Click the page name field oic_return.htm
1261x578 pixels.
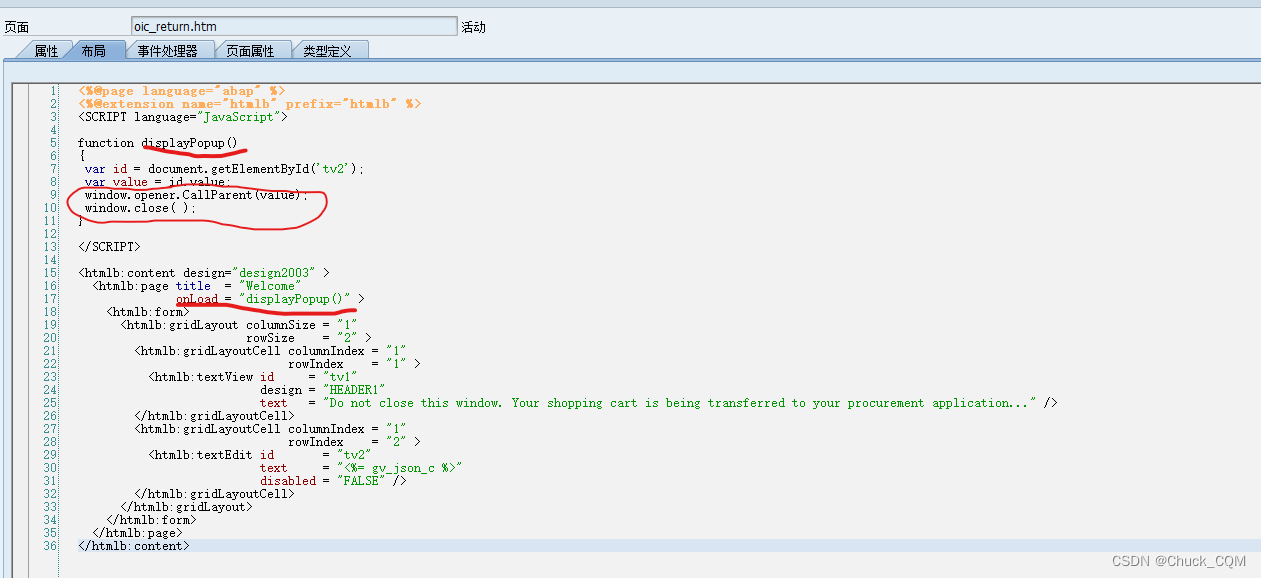294,26
